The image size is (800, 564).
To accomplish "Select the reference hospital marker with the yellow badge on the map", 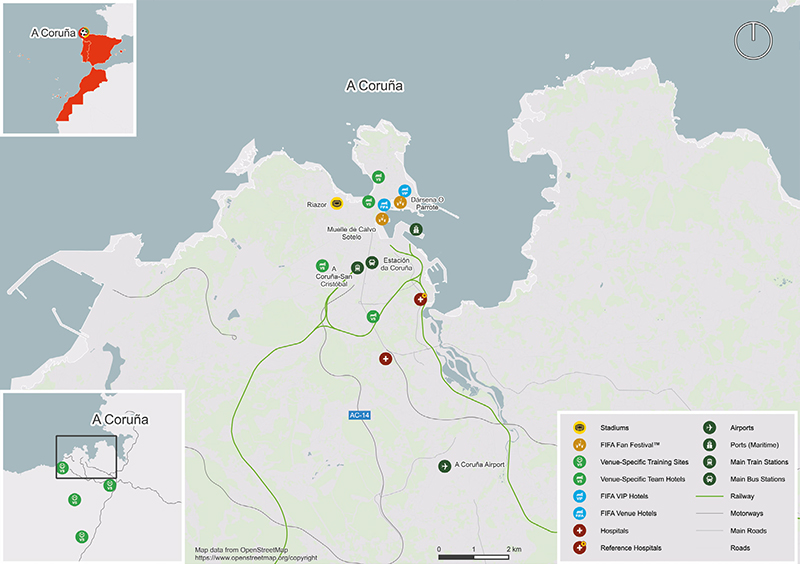I will click(420, 299).
